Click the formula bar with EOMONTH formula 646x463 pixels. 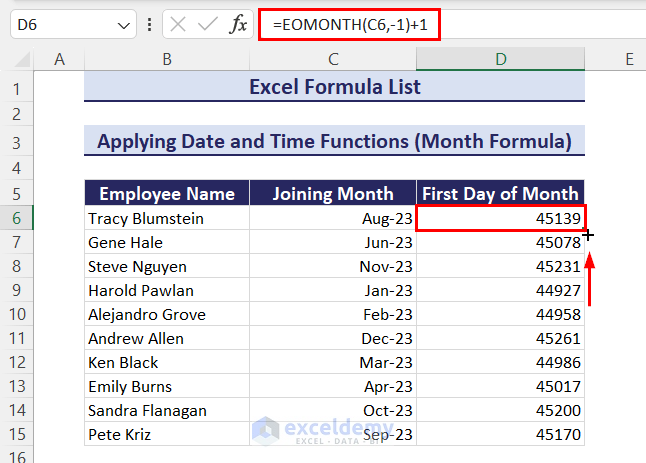(x=450, y=24)
